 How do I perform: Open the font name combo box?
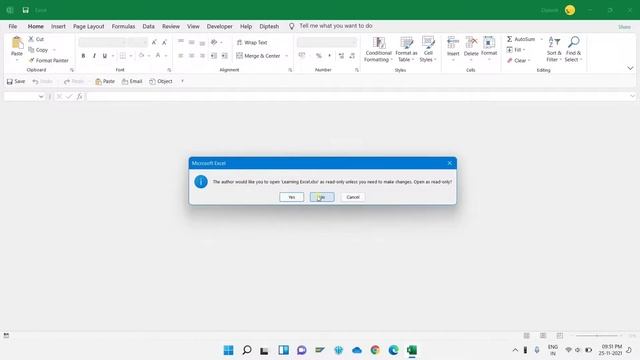(x=102, y=42)
